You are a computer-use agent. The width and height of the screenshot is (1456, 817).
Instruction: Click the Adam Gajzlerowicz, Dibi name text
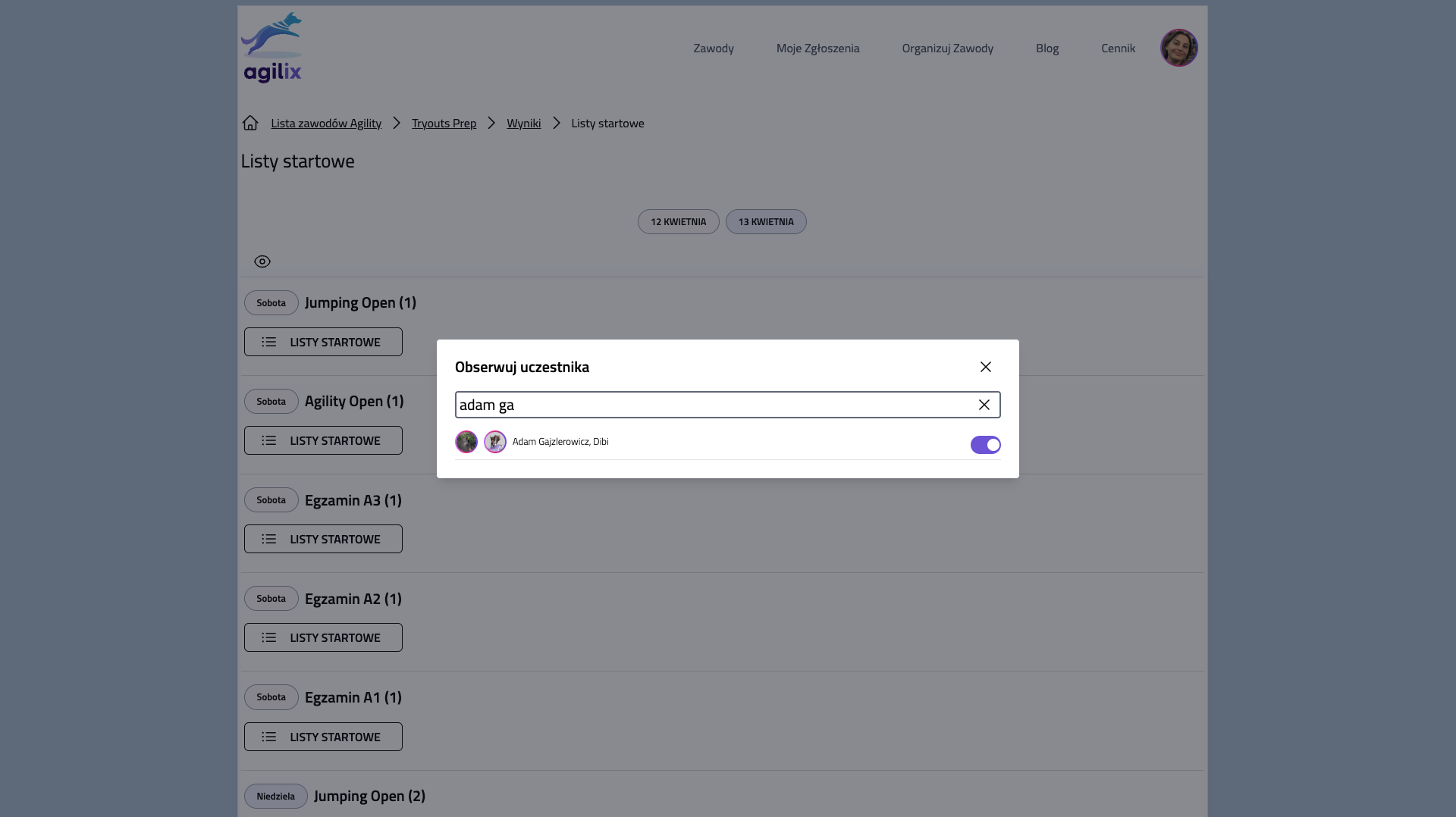pos(560,442)
